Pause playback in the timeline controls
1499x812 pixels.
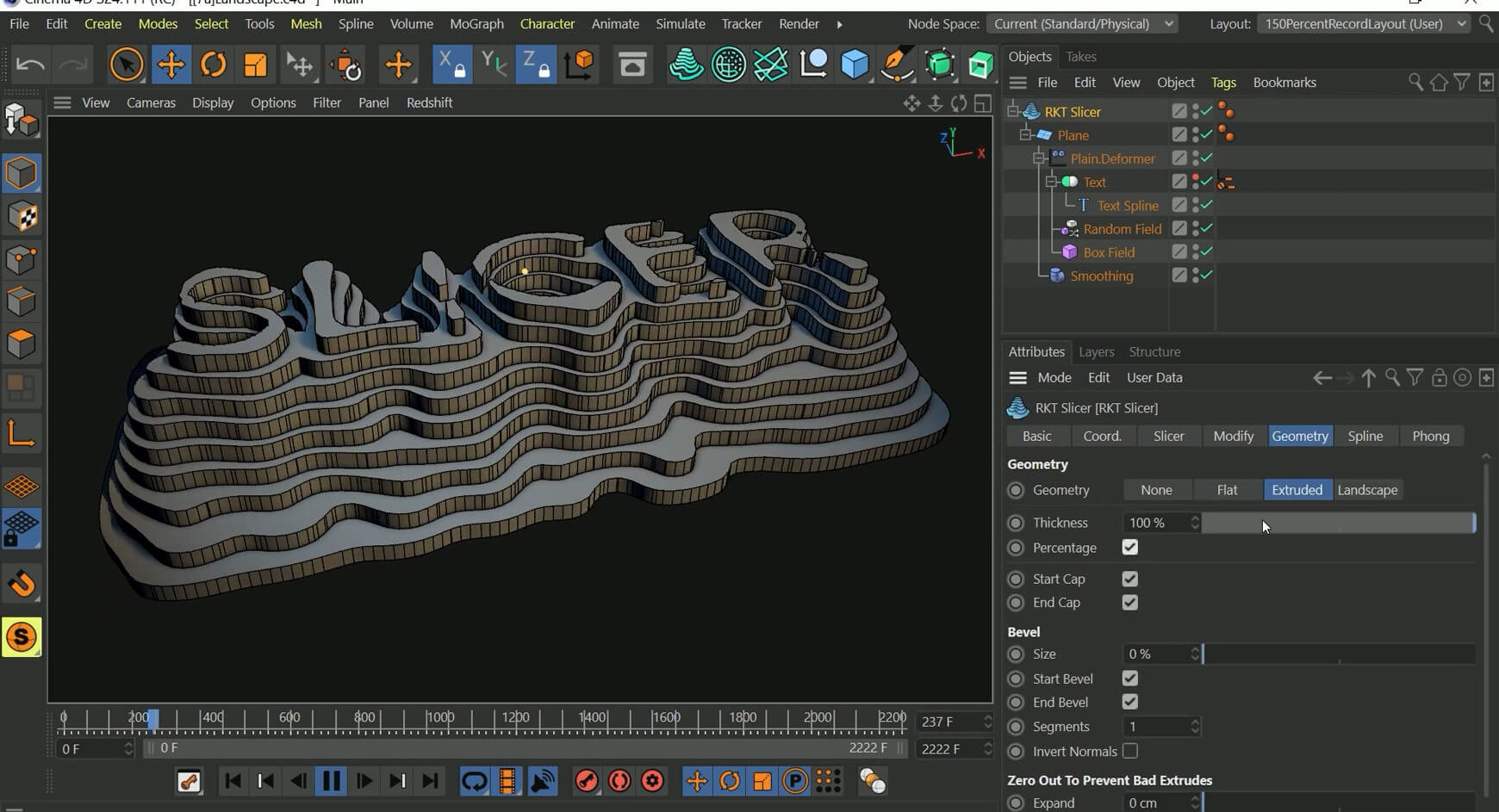point(331,781)
